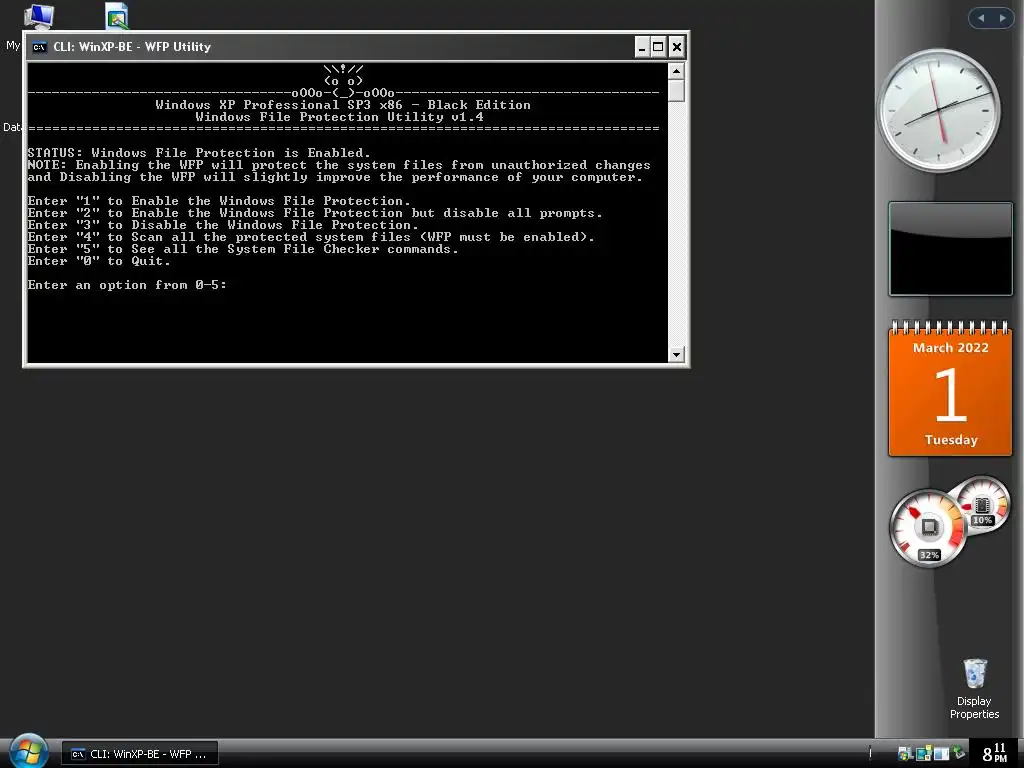Open the Display Properties recycle-bin icon
This screenshot has width=1024, height=768.
click(x=974, y=688)
